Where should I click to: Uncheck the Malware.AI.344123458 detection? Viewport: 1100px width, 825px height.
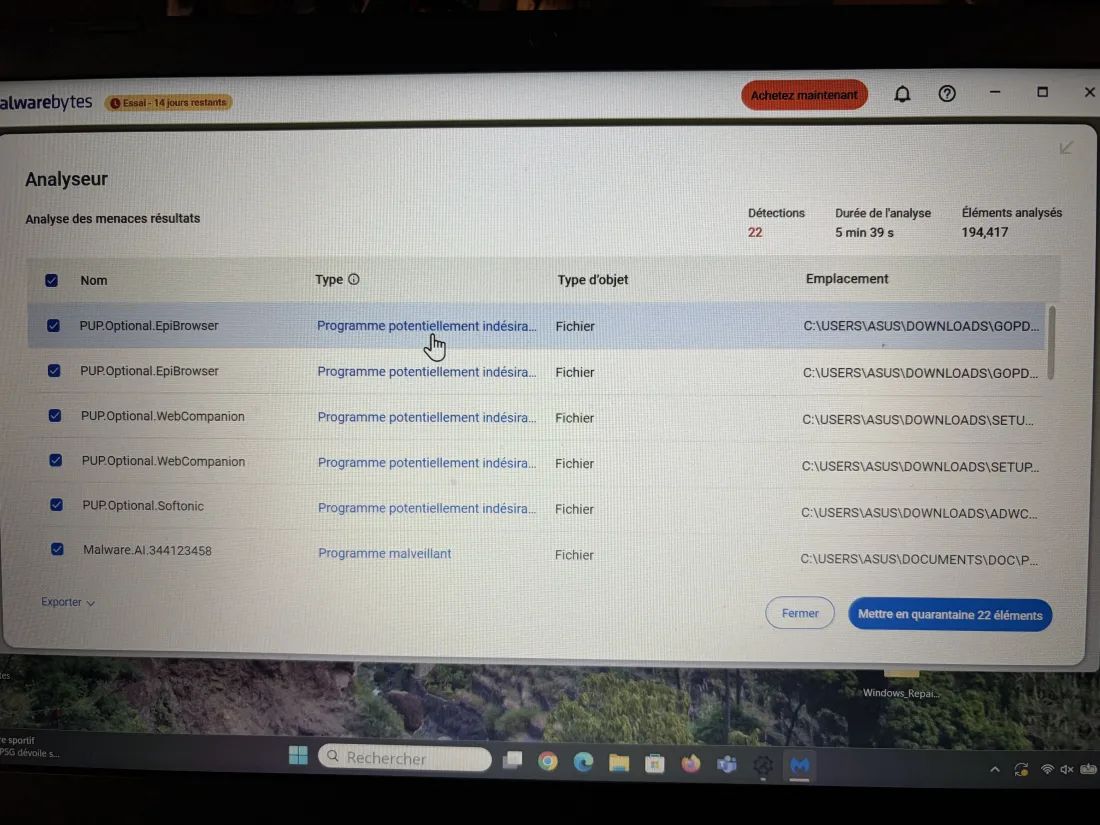57,548
